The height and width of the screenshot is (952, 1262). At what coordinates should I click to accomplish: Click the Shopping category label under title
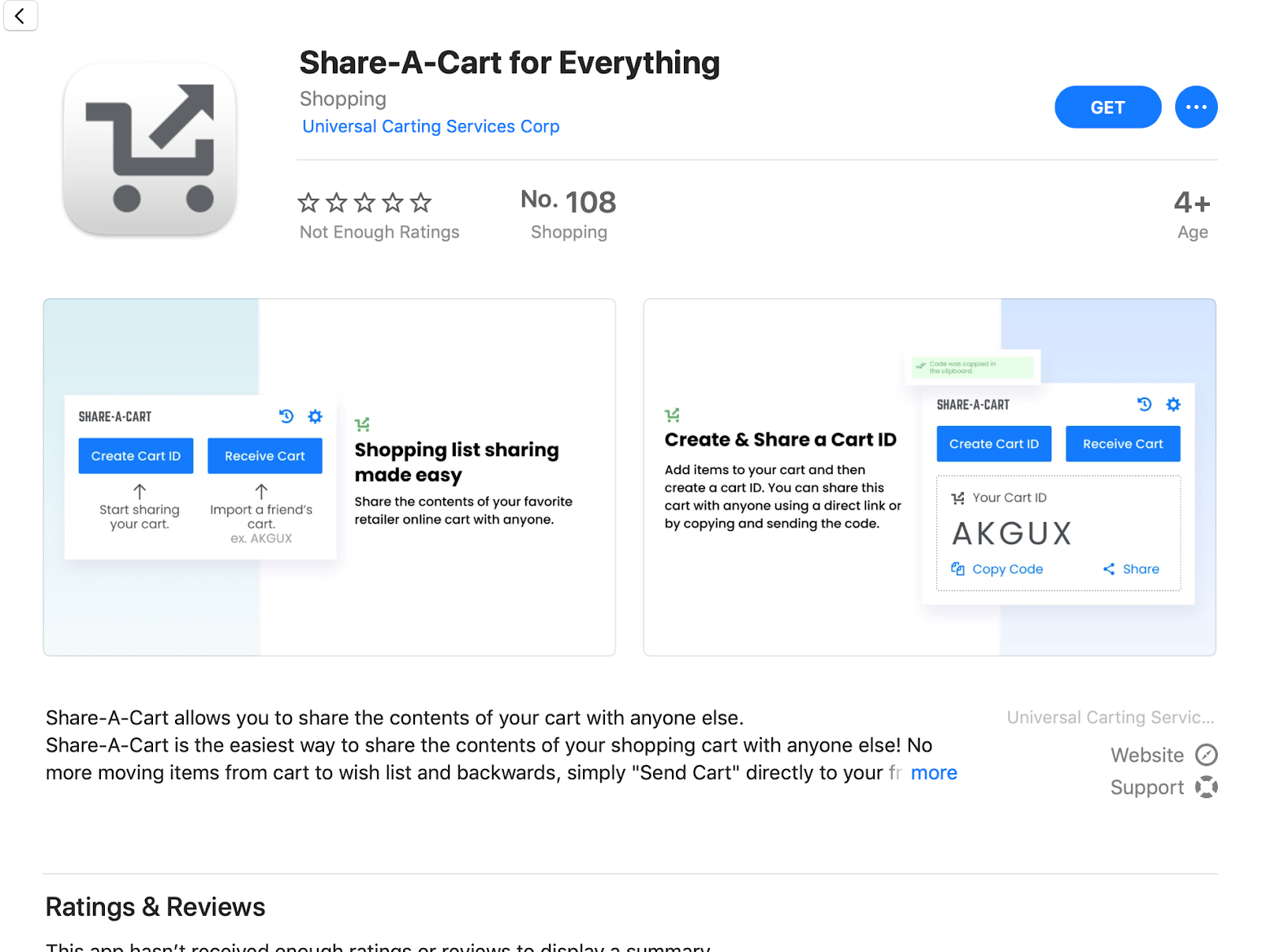(343, 99)
